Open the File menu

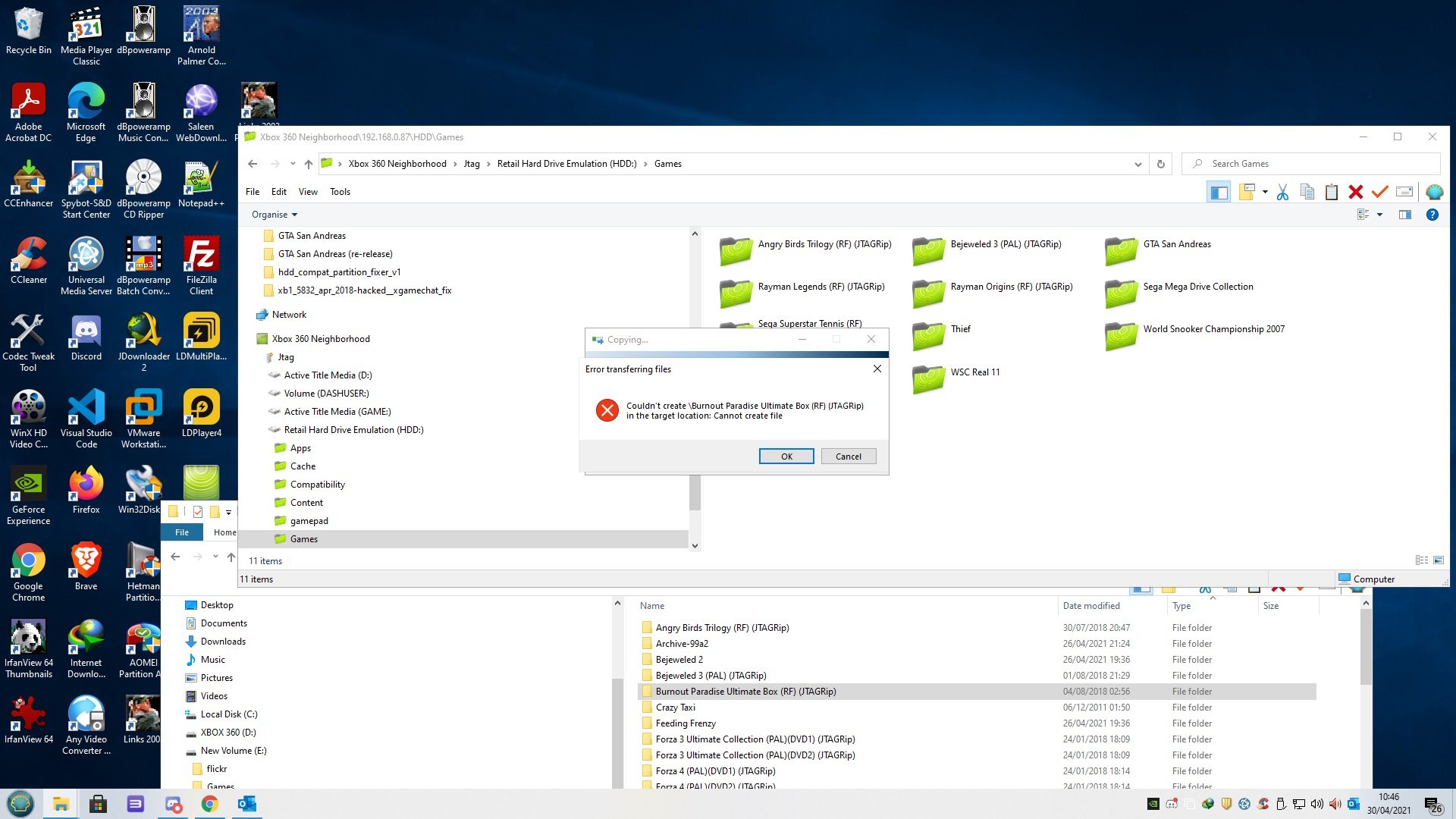[253, 192]
